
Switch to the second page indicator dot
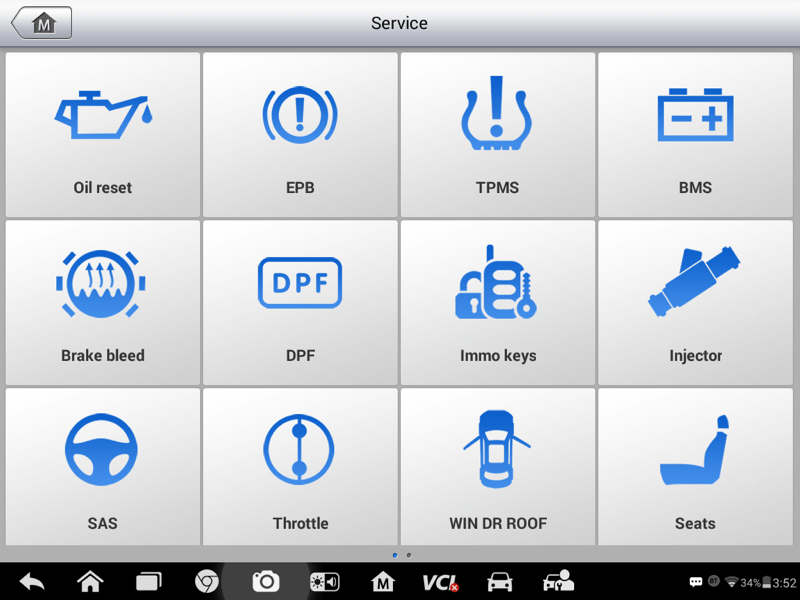(x=409, y=555)
